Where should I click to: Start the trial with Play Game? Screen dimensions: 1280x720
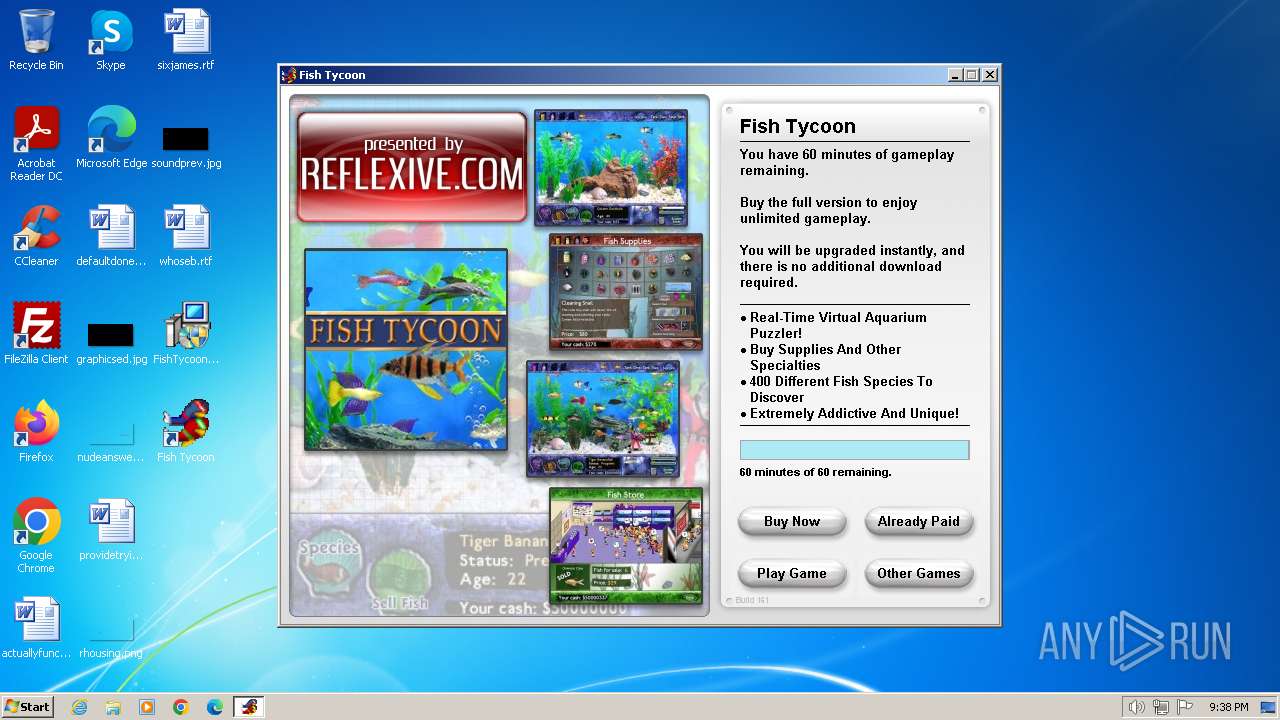point(792,574)
